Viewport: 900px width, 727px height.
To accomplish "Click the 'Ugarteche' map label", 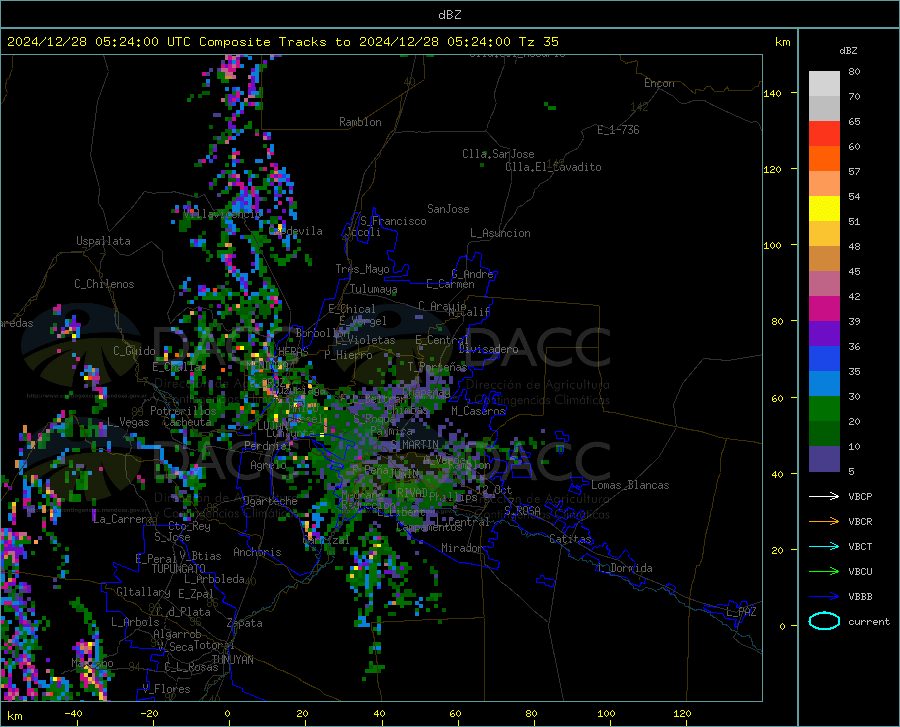I will pos(270,501).
